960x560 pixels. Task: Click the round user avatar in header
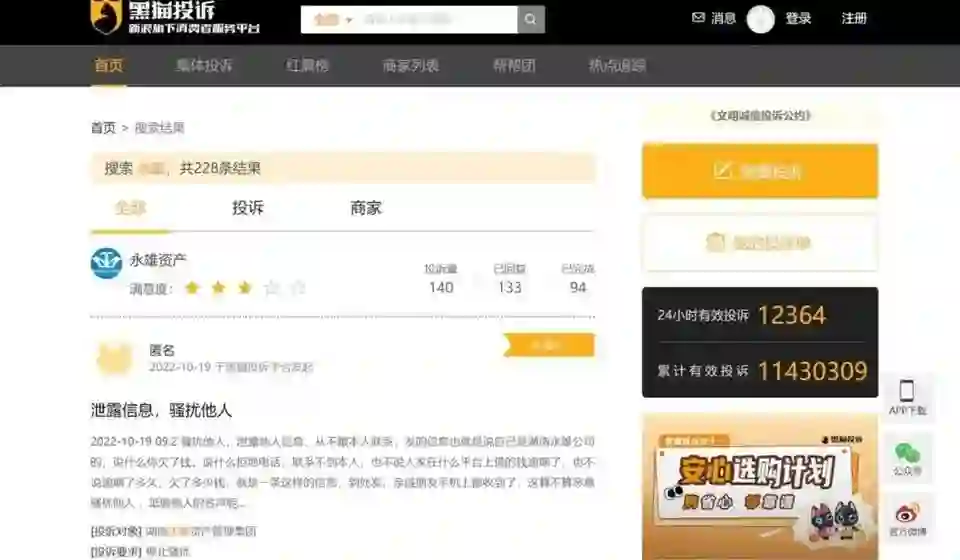coord(760,19)
